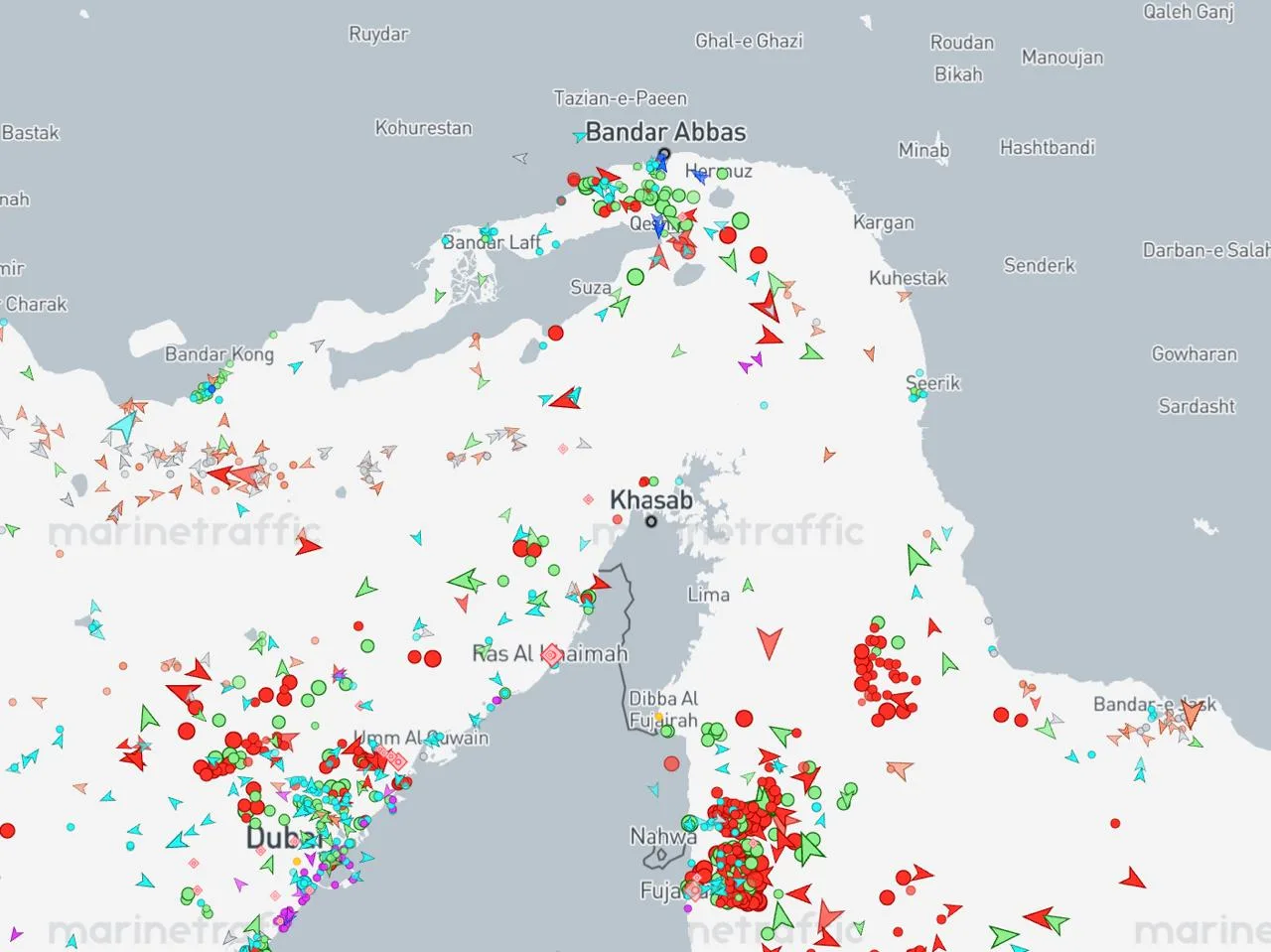Click the Nahwa label

(663, 836)
